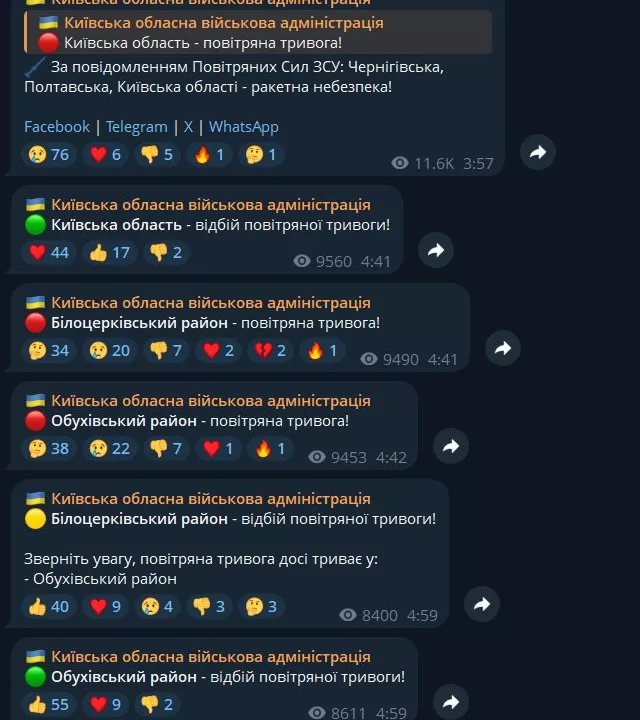Forward the 4:41 Білоцерківський район alert
The height and width of the screenshot is (720, 640).
coord(503,348)
